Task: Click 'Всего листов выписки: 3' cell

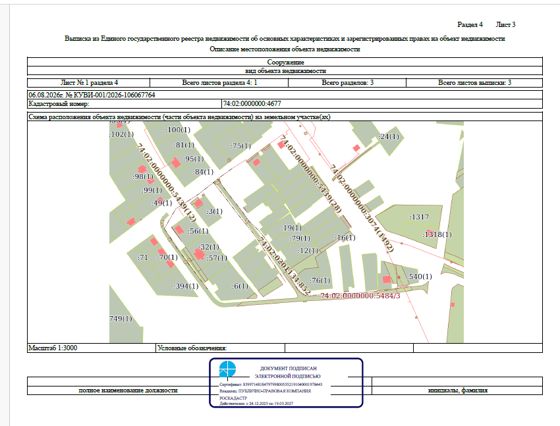Action: pos(475,82)
